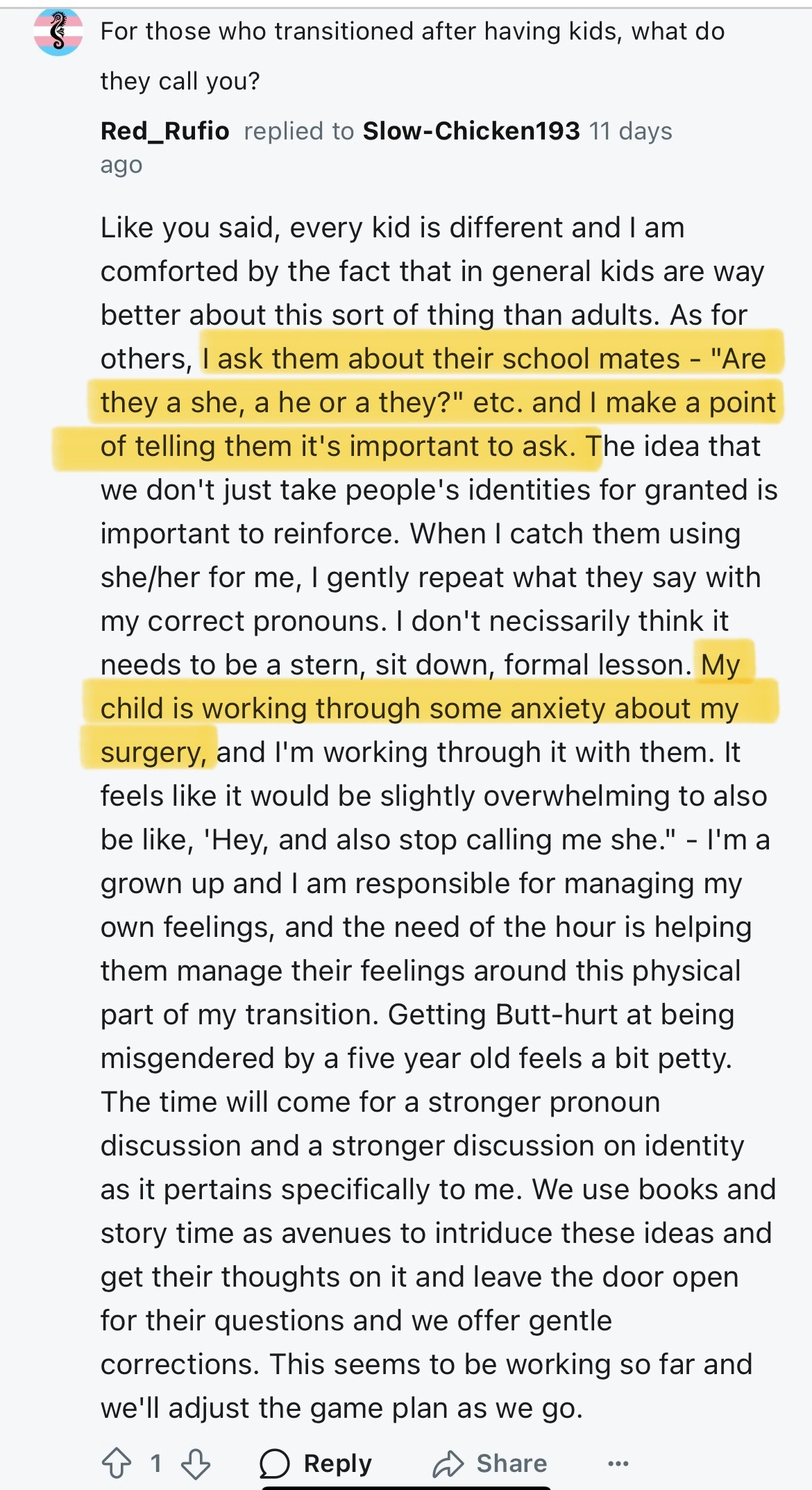
Task: Open the seahorse community avatar
Action: (58, 32)
